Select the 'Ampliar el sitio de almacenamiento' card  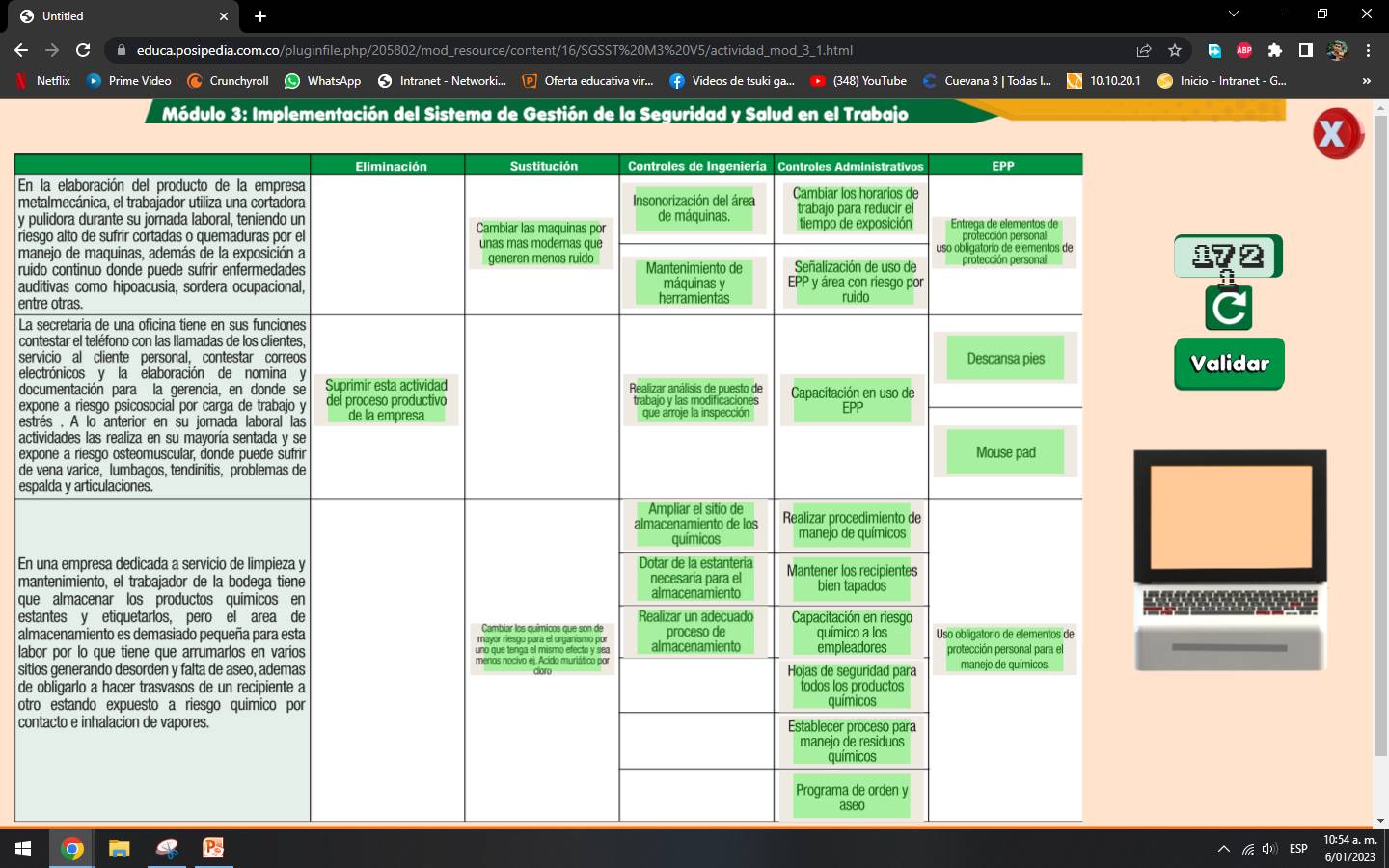695,524
